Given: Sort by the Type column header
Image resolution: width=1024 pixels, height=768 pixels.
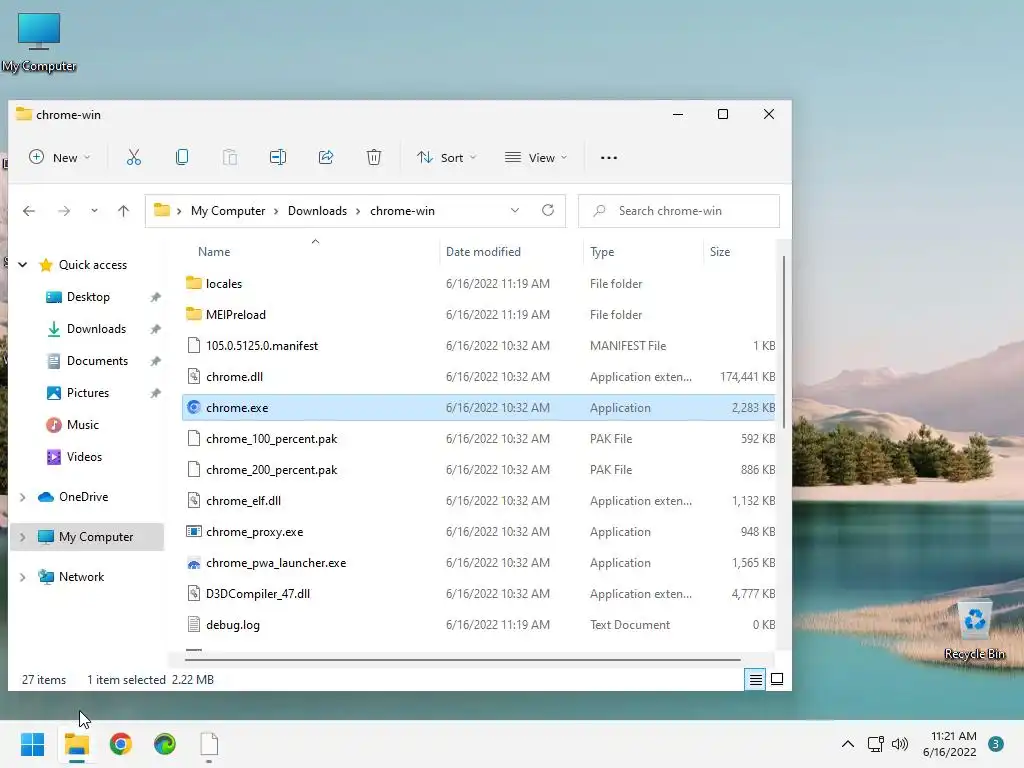Looking at the screenshot, I should pos(601,251).
